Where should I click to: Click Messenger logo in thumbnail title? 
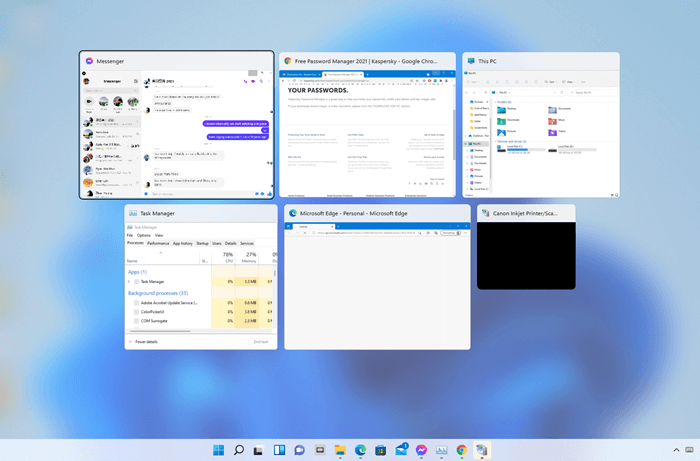tap(89, 61)
